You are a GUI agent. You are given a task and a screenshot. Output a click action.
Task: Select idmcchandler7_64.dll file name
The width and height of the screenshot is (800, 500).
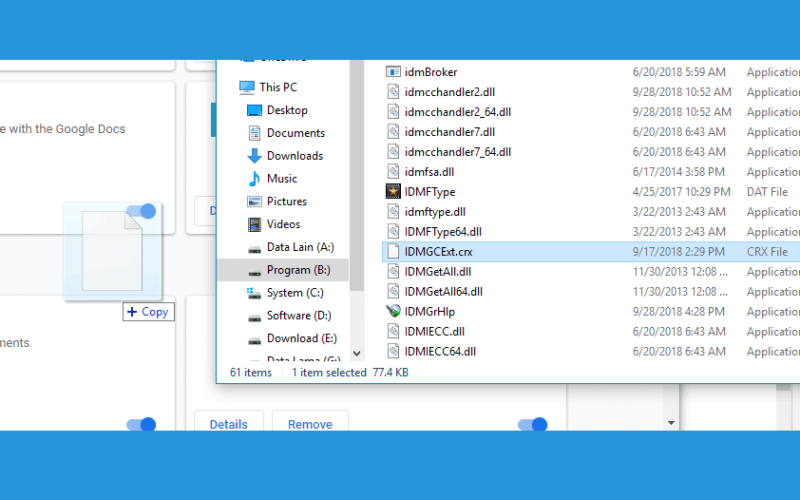458,152
